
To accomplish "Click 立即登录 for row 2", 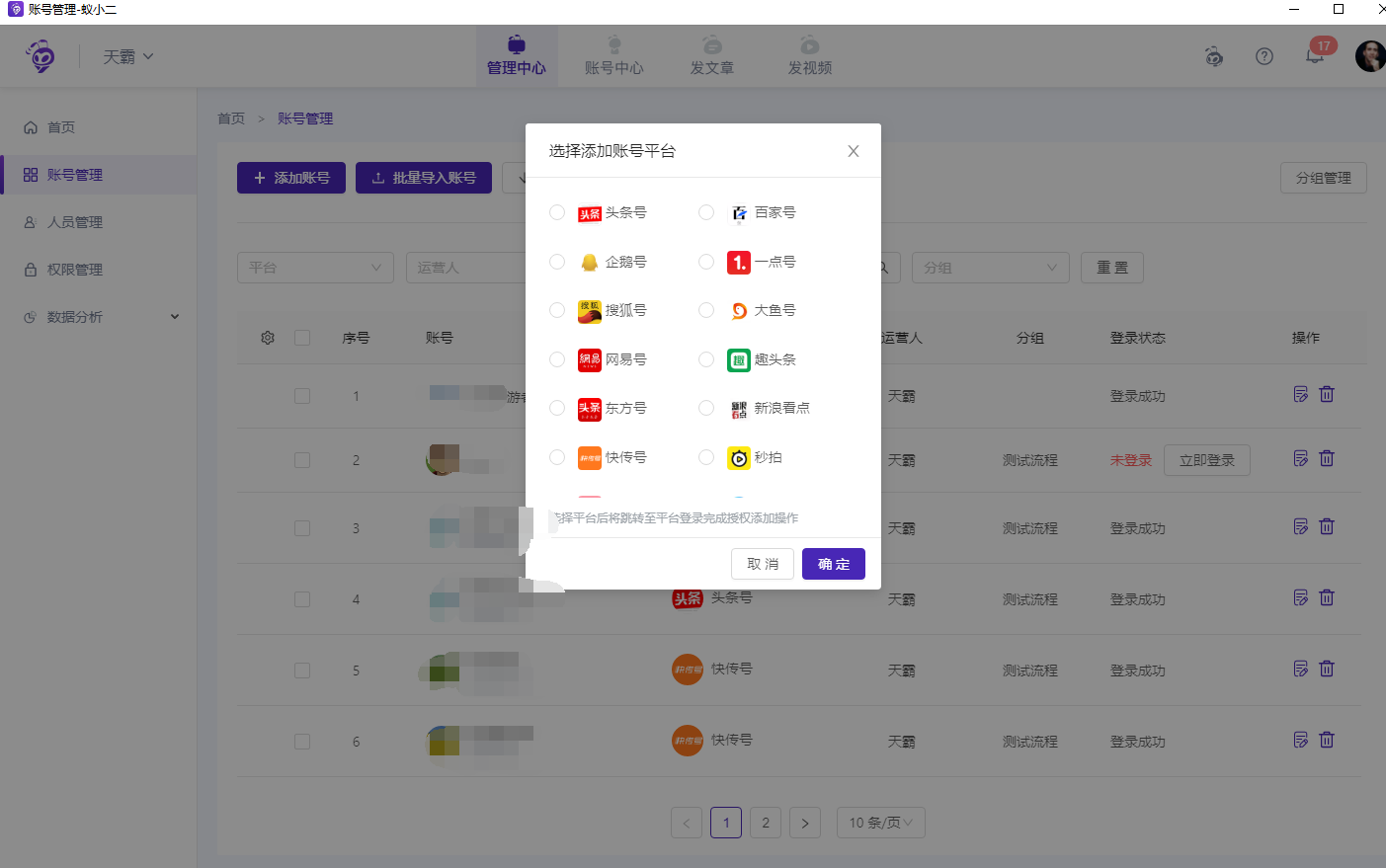I will pyautogui.click(x=1207, y=460).
